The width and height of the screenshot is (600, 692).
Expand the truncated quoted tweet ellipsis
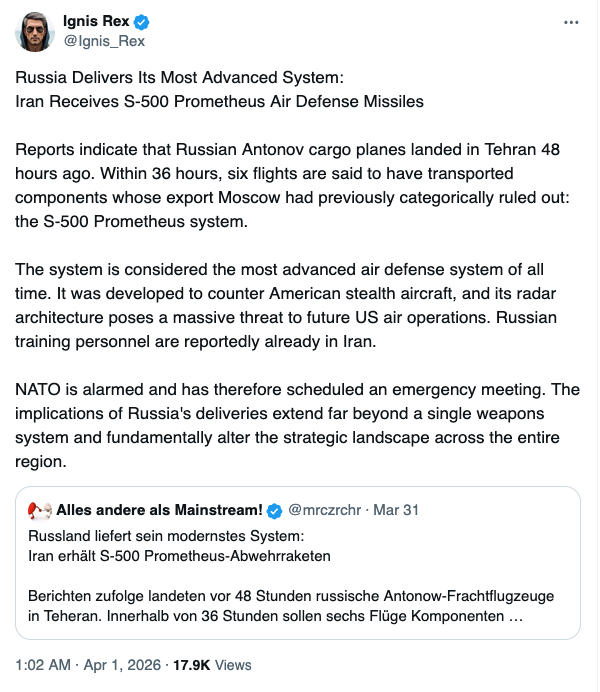click(x=516, y=616)
